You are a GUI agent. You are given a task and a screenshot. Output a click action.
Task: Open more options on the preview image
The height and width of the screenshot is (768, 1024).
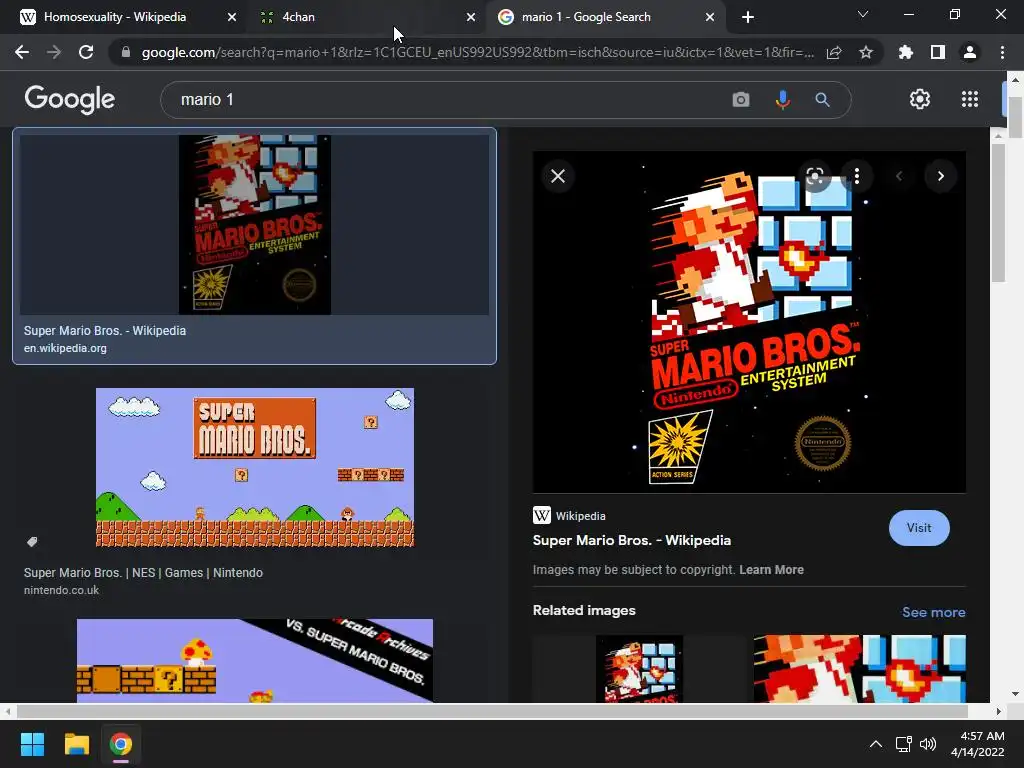[x=857, y=176]
